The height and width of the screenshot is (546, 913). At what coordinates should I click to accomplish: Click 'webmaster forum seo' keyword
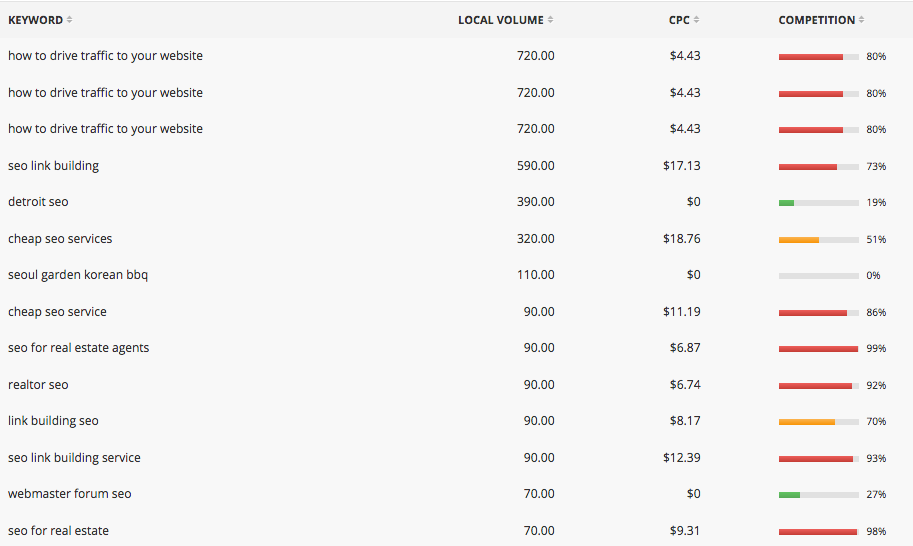point(70,494)
